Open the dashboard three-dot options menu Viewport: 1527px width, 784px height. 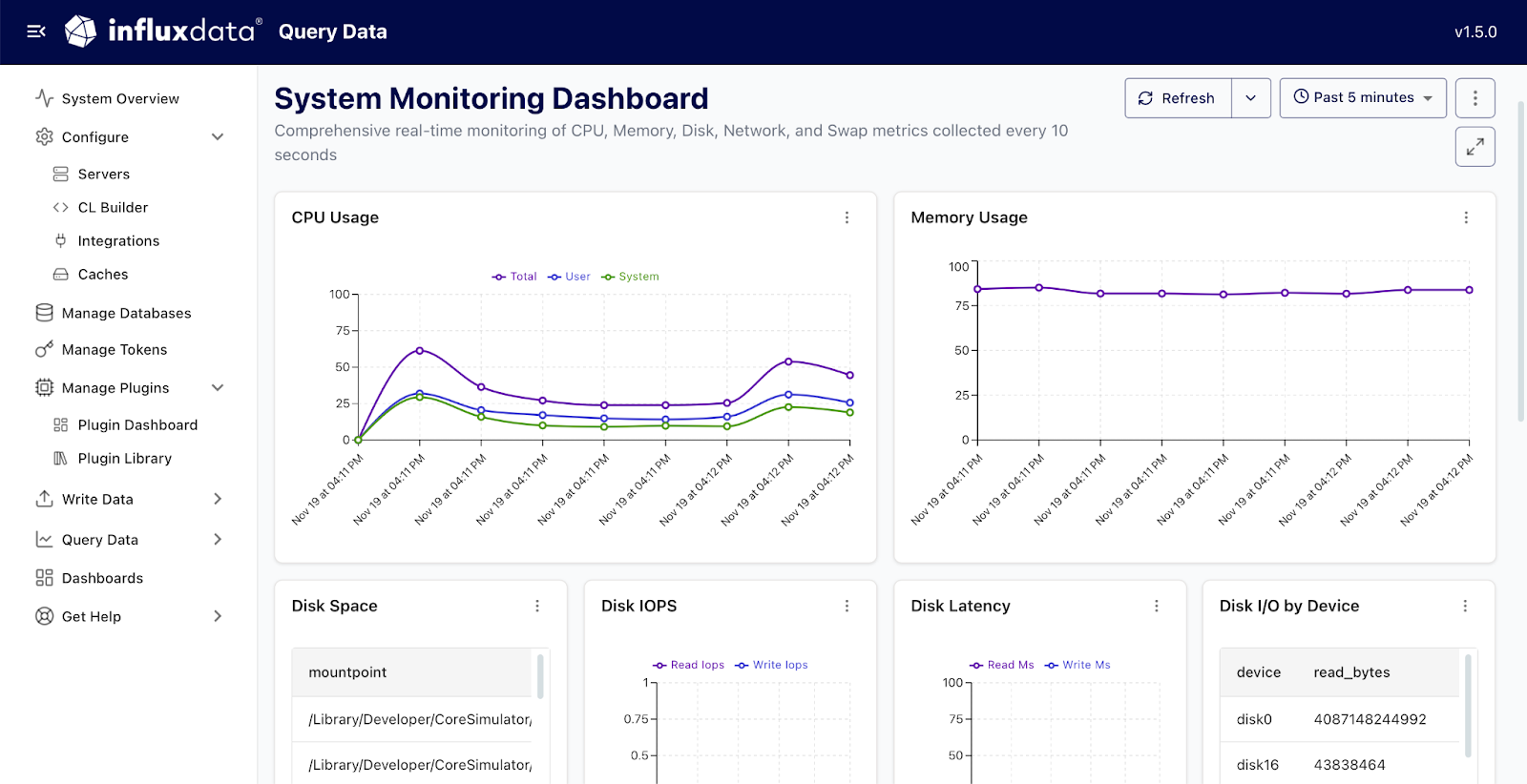pyautogui.click(x=1475, y=98)
